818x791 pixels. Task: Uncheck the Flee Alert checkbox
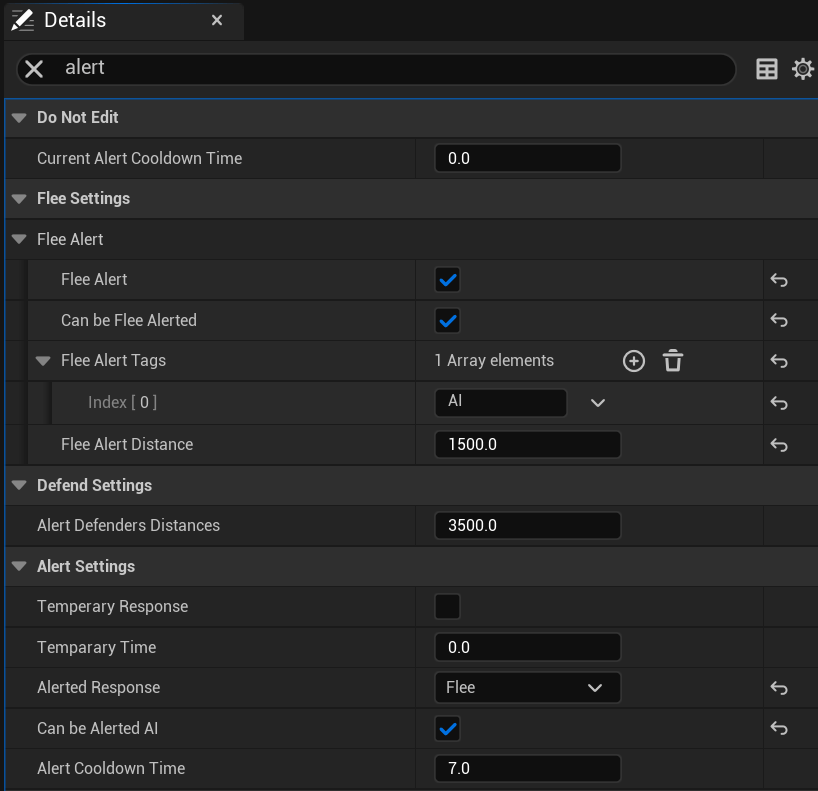(448, 280)
